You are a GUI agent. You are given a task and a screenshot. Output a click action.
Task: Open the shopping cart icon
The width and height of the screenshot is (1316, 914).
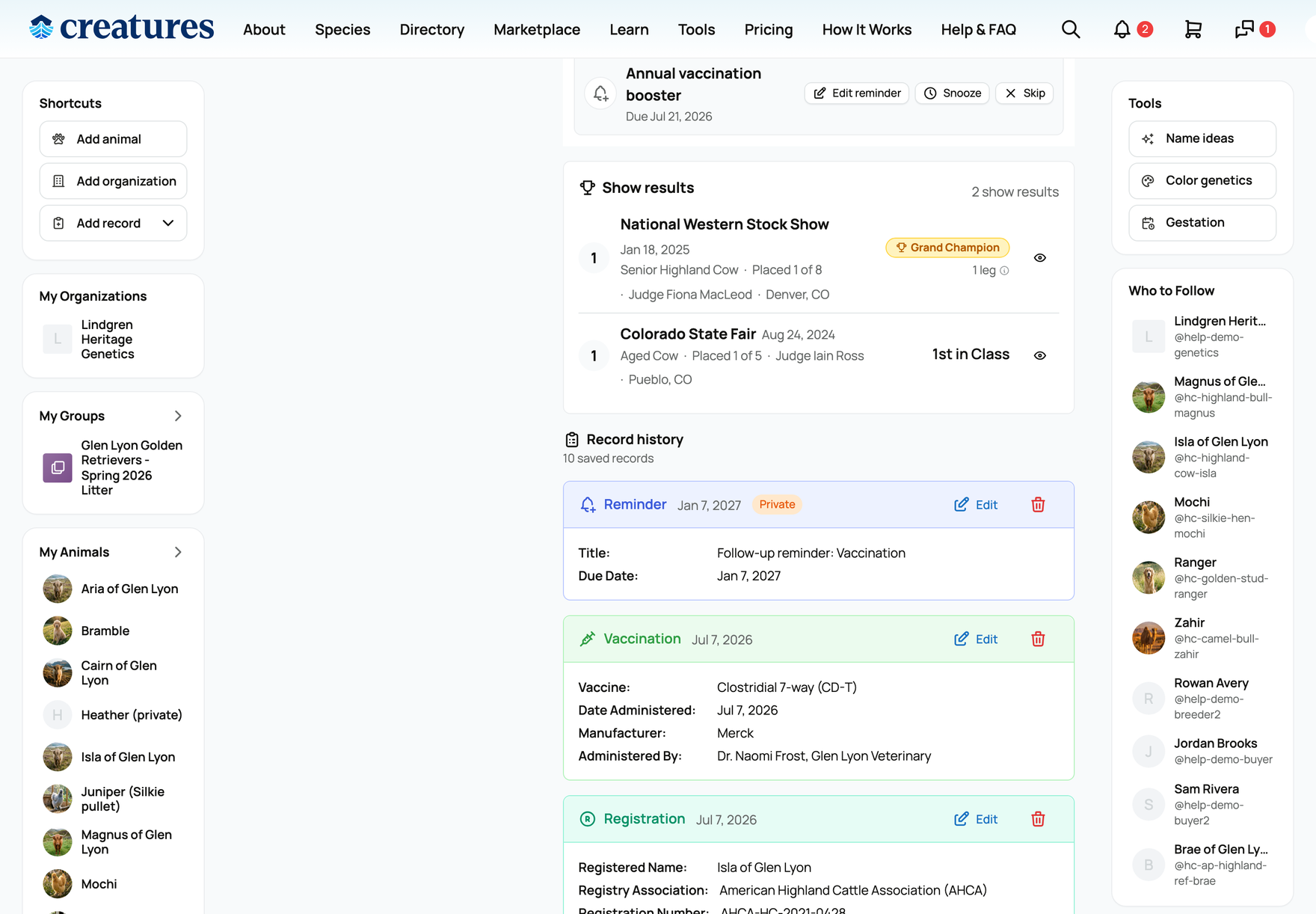pos(1193,29)
